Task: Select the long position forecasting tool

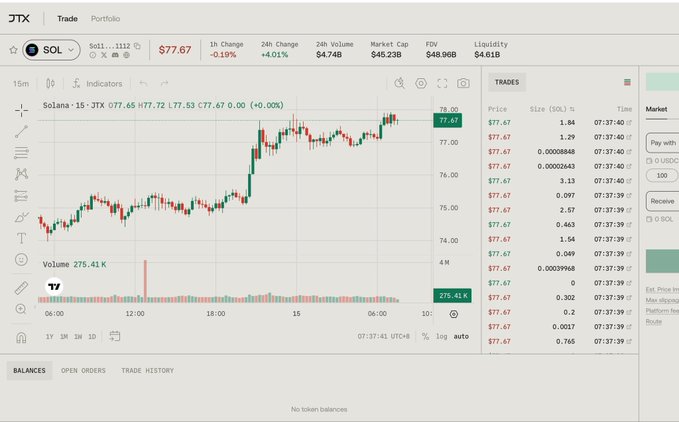Action: coord(21,196)
